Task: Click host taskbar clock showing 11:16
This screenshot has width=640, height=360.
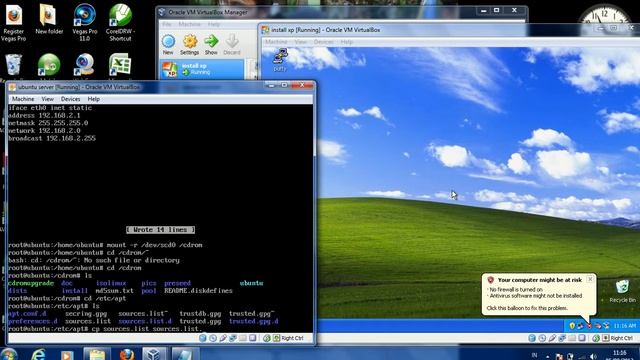Action: coord(620,355)
